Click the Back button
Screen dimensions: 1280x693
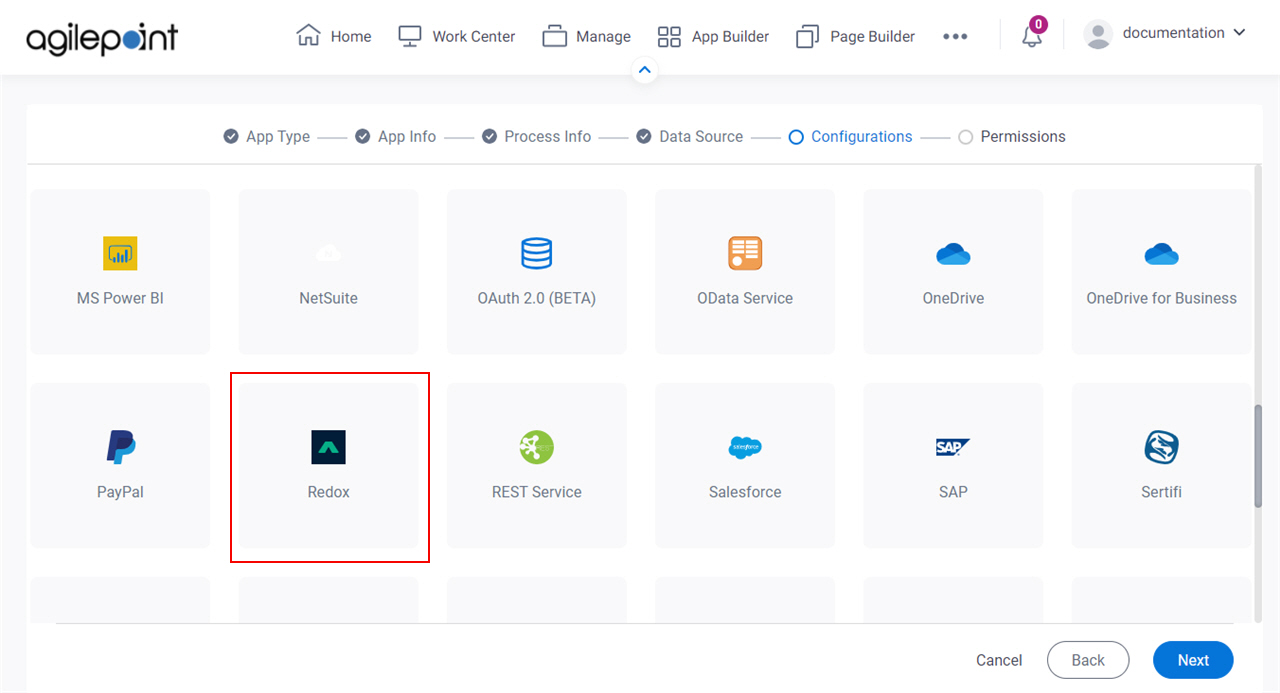1088,660
